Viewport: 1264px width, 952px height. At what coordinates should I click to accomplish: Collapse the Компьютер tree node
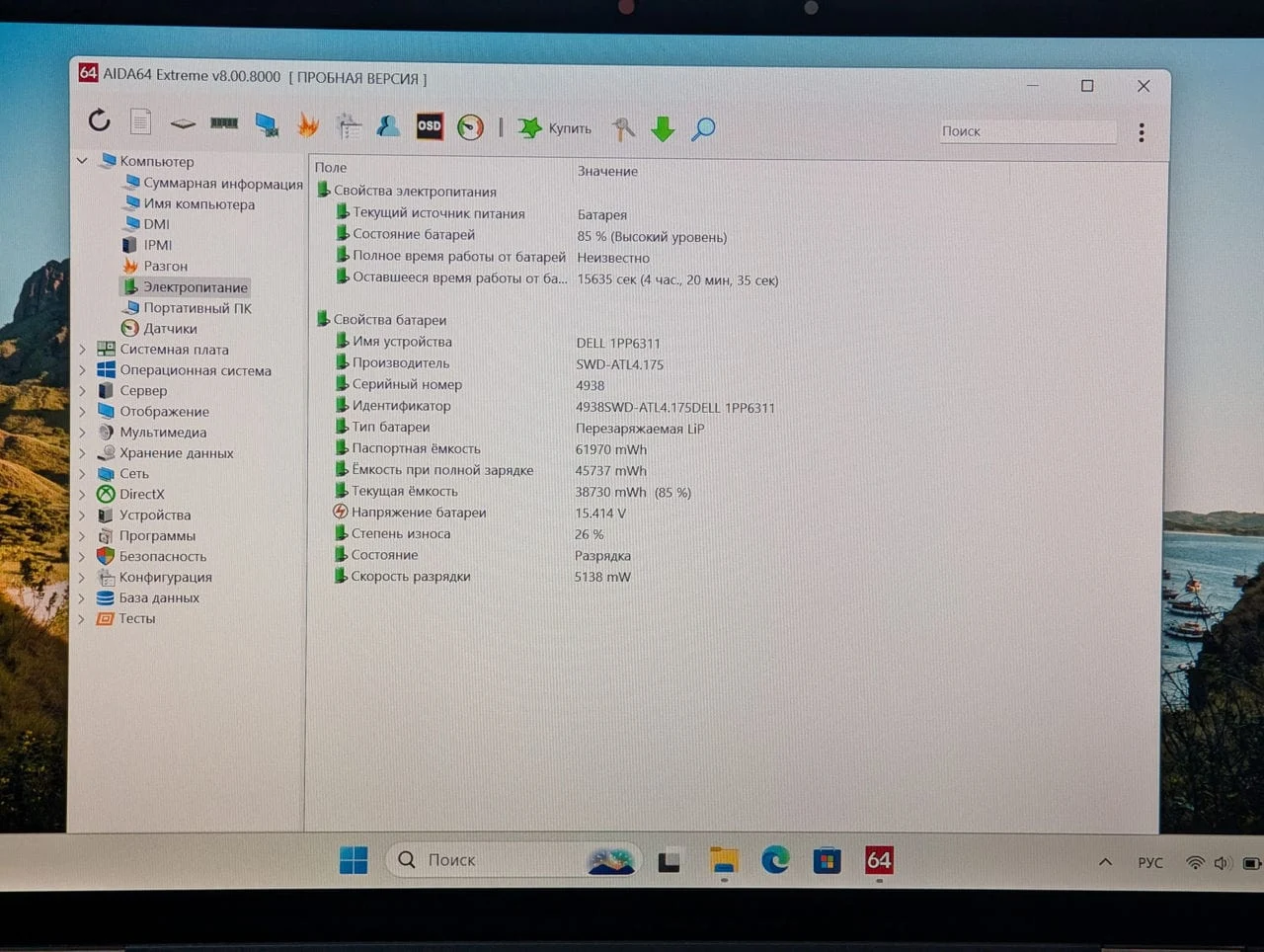click(x=82, y=160)
